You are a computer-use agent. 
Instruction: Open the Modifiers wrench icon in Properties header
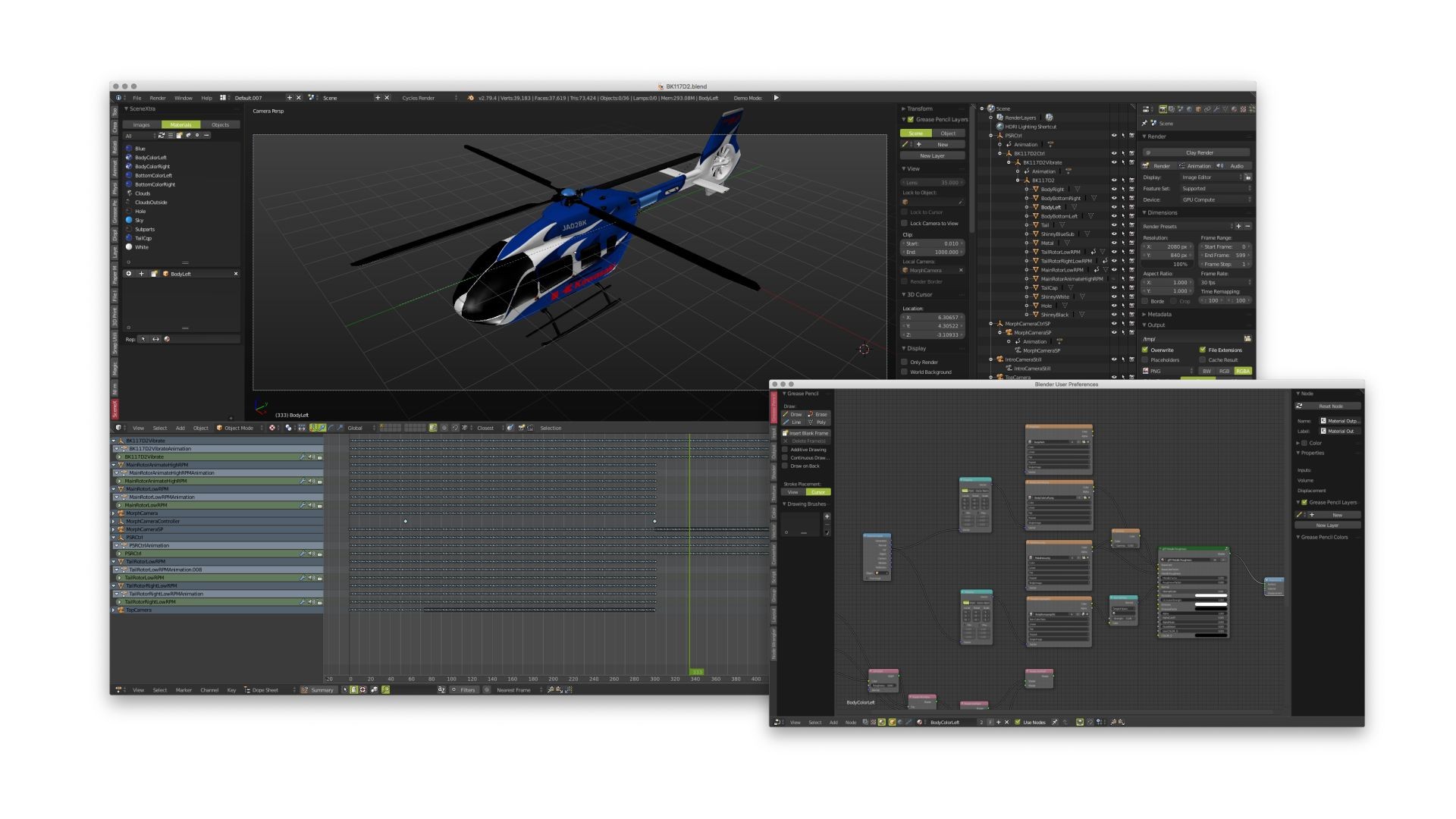point(1216,109)
